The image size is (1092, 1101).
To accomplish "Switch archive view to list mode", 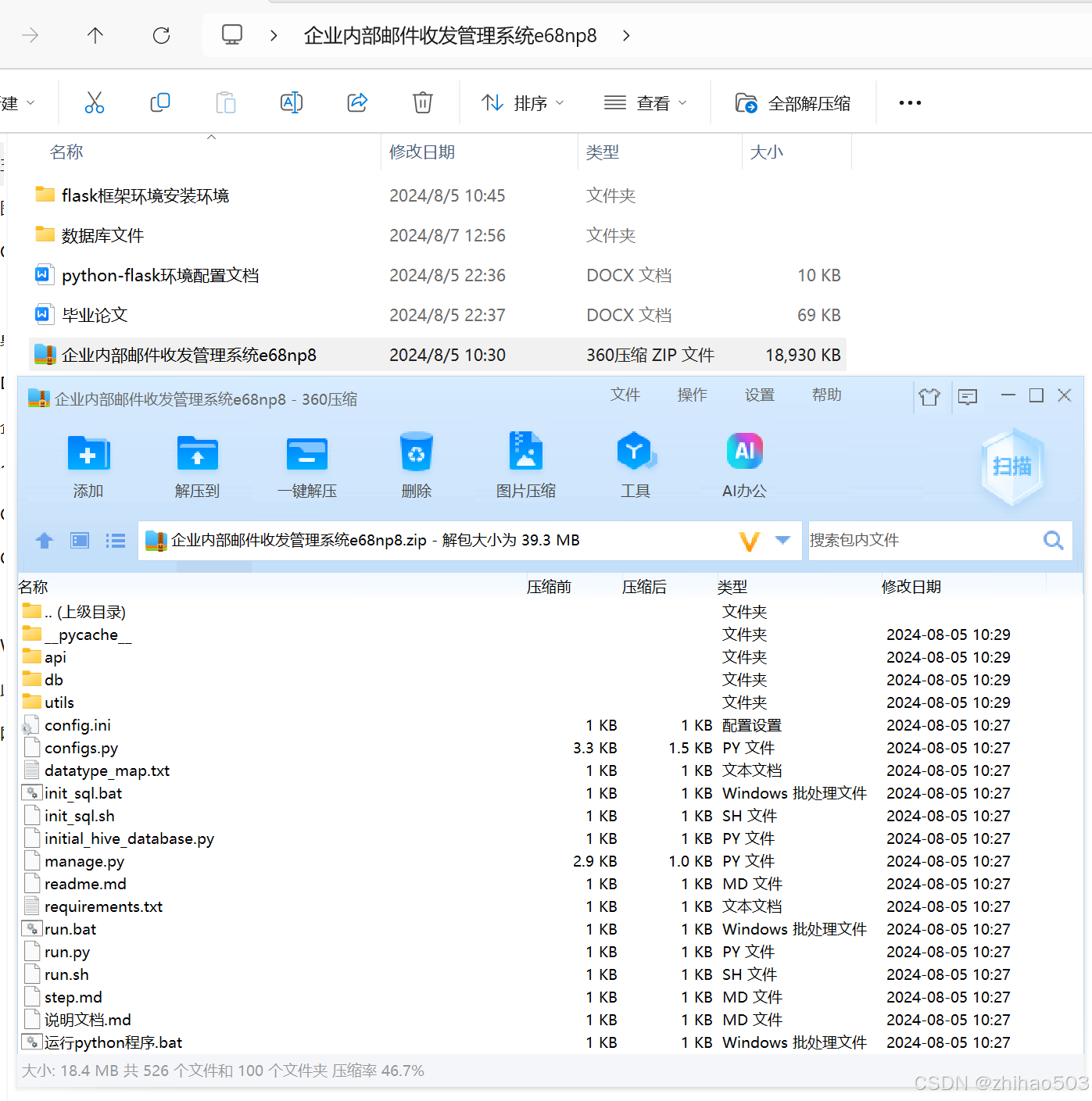I will (115, 540).
